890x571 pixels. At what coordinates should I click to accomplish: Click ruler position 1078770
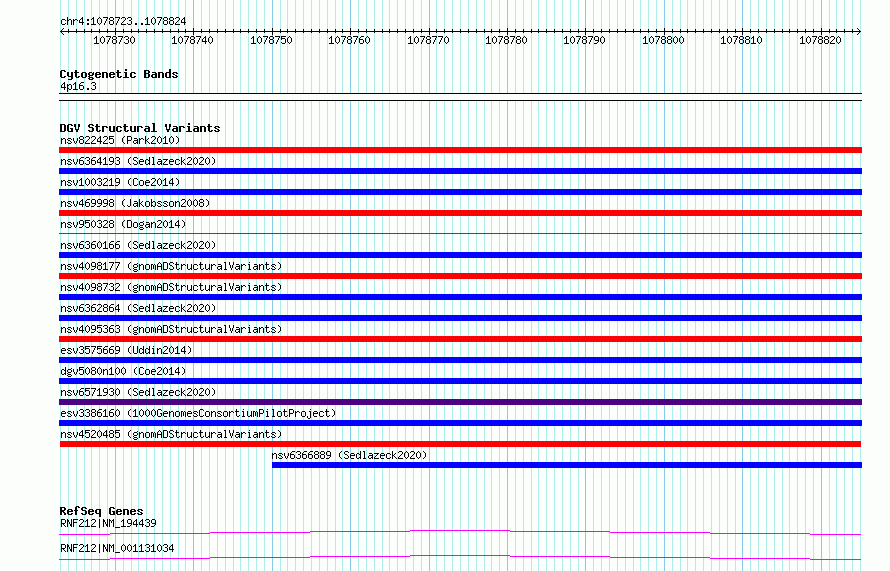[429, 40]
